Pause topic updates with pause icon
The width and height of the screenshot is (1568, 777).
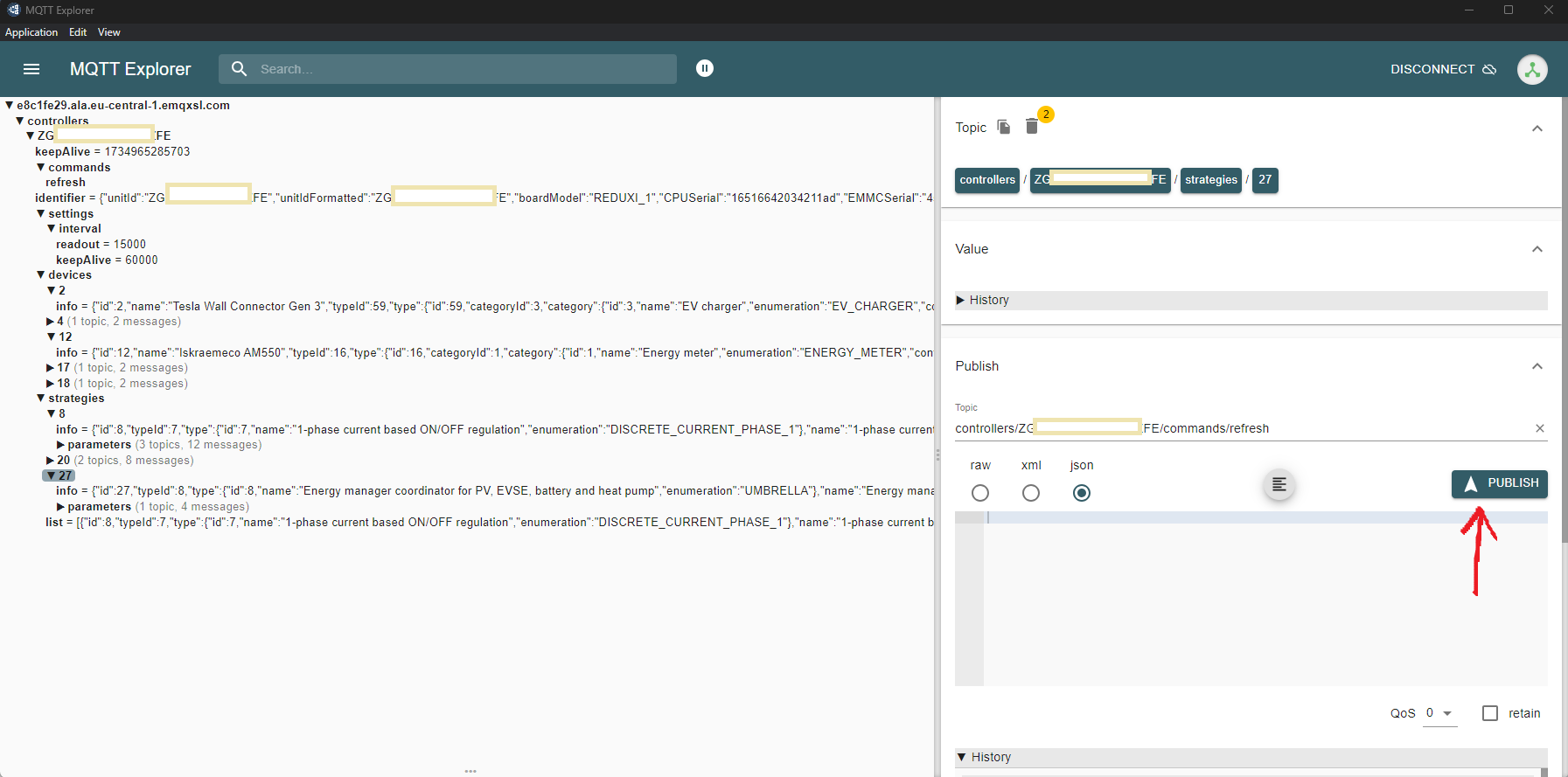pos(705,68)
